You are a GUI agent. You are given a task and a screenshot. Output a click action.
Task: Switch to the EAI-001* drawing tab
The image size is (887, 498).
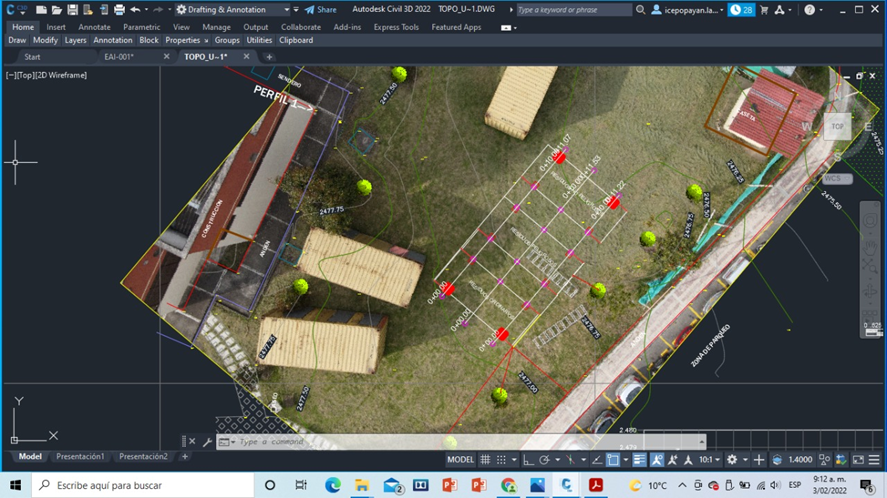pyautogui.click(x=119, y=57)
